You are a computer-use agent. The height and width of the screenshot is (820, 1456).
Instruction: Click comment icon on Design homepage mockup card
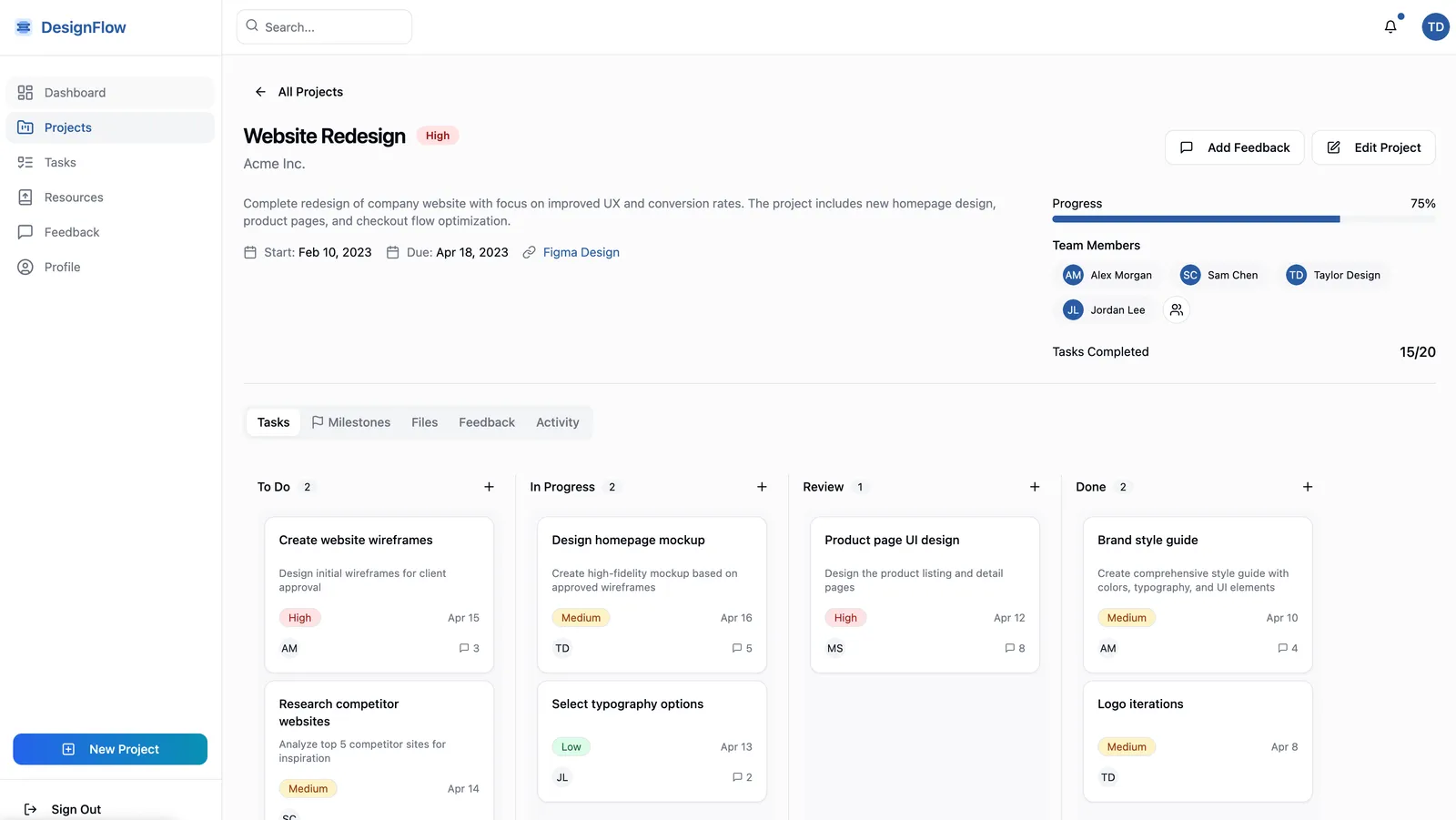737,648
